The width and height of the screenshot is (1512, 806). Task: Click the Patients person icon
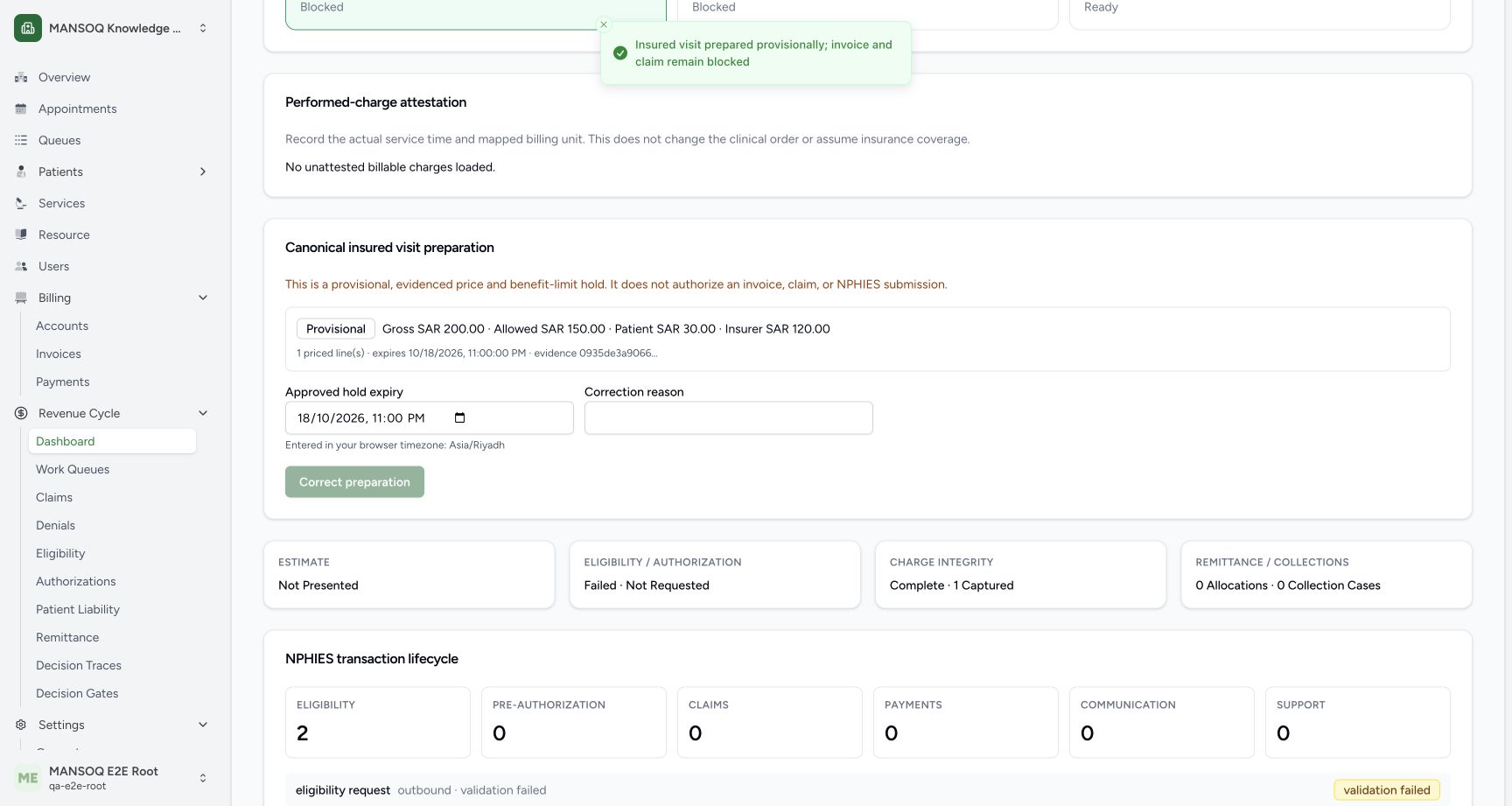[21, 172]
